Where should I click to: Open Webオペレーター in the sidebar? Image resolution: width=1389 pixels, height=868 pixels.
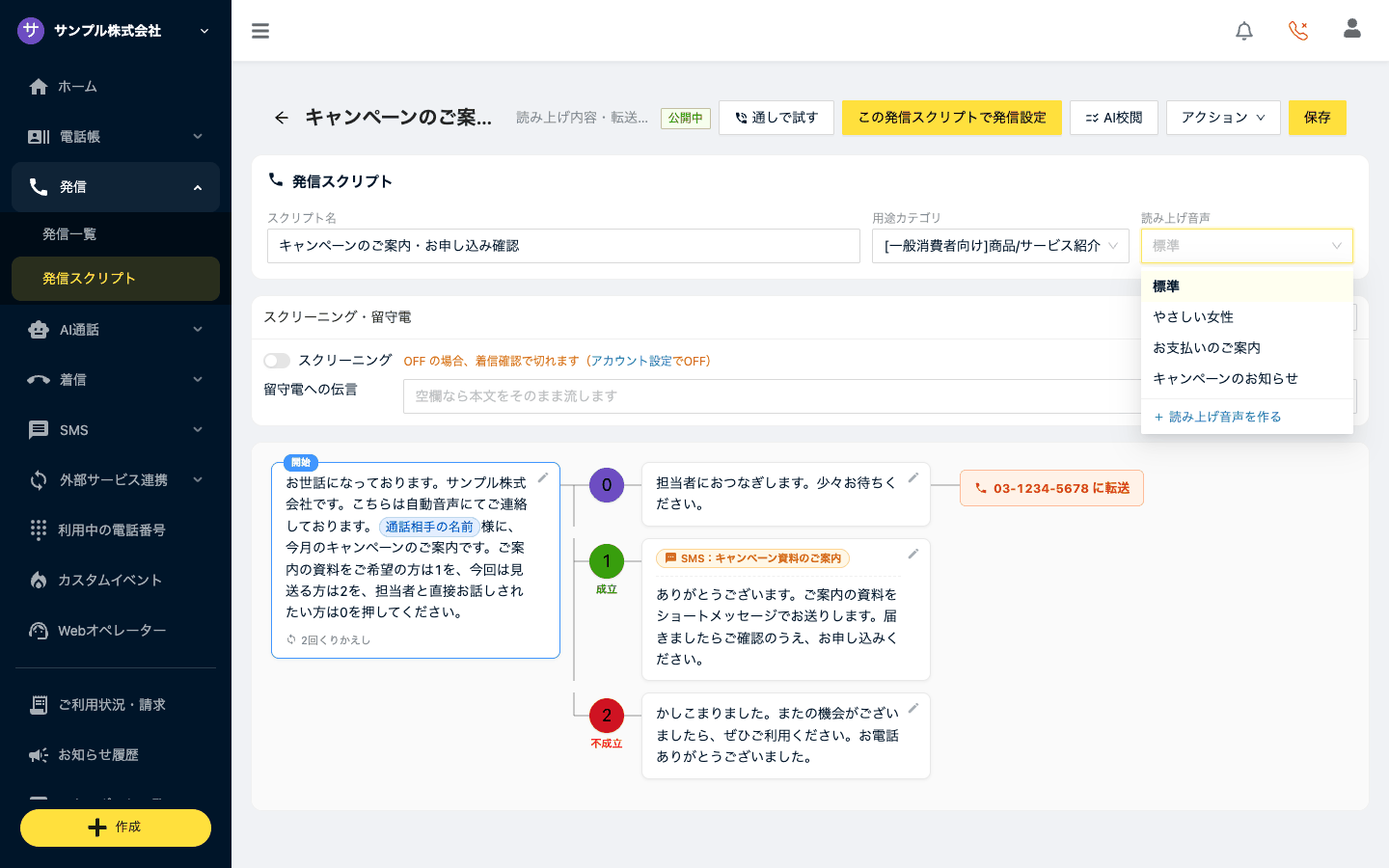[x=116, y=631]
